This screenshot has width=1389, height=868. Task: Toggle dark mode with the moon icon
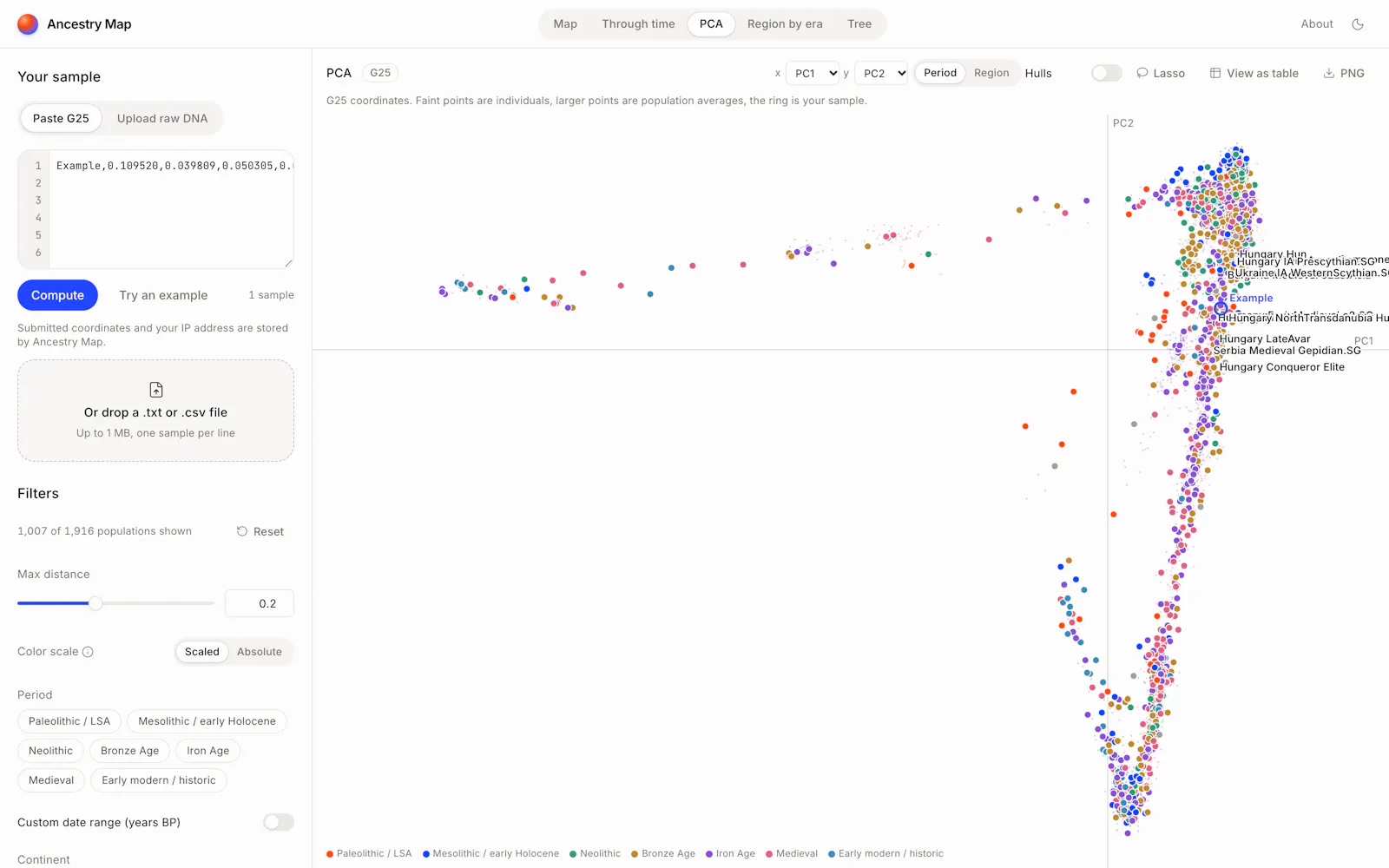tap(1358, 24)
